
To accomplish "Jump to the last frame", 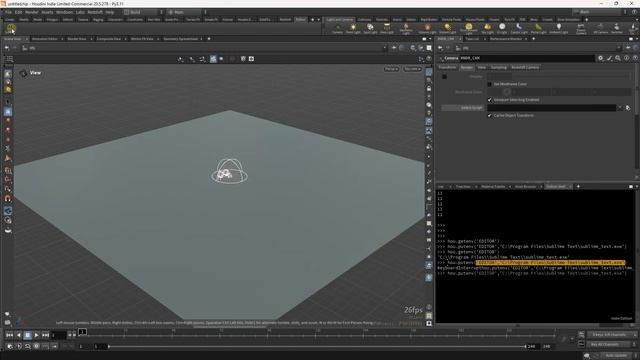I will (45, 335).
